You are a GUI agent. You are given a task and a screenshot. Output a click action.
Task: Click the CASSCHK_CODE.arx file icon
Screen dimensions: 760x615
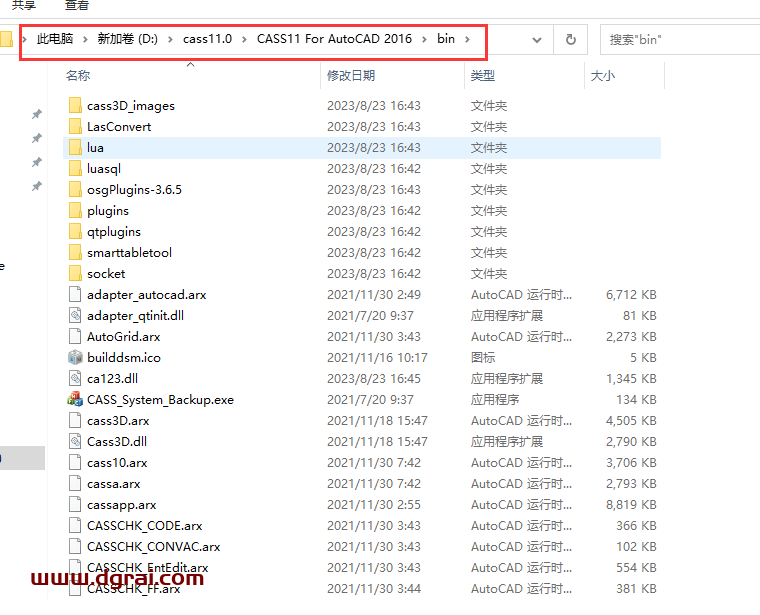point(75,525)
